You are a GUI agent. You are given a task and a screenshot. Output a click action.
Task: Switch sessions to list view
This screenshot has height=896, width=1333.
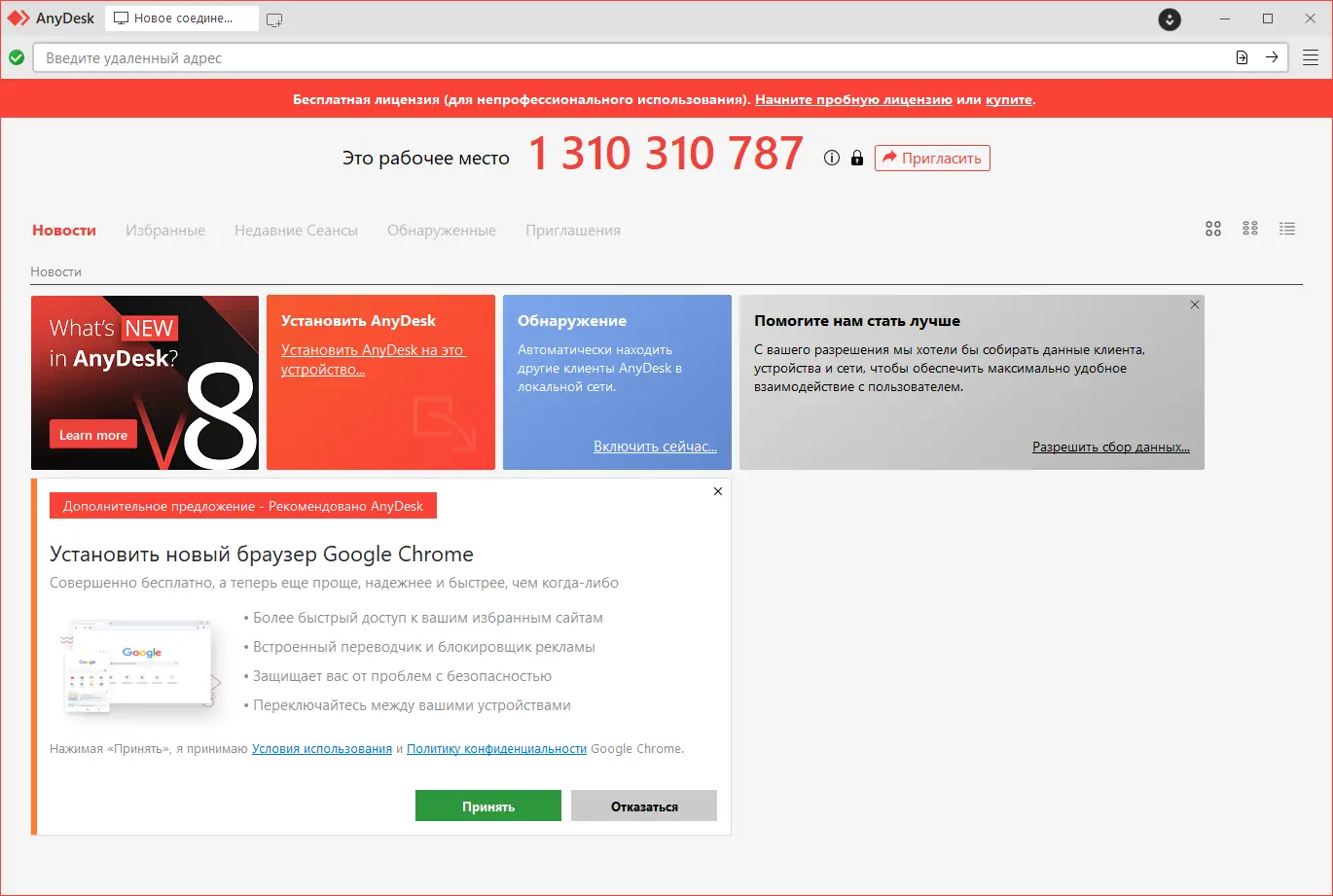tap(1286, 228)
